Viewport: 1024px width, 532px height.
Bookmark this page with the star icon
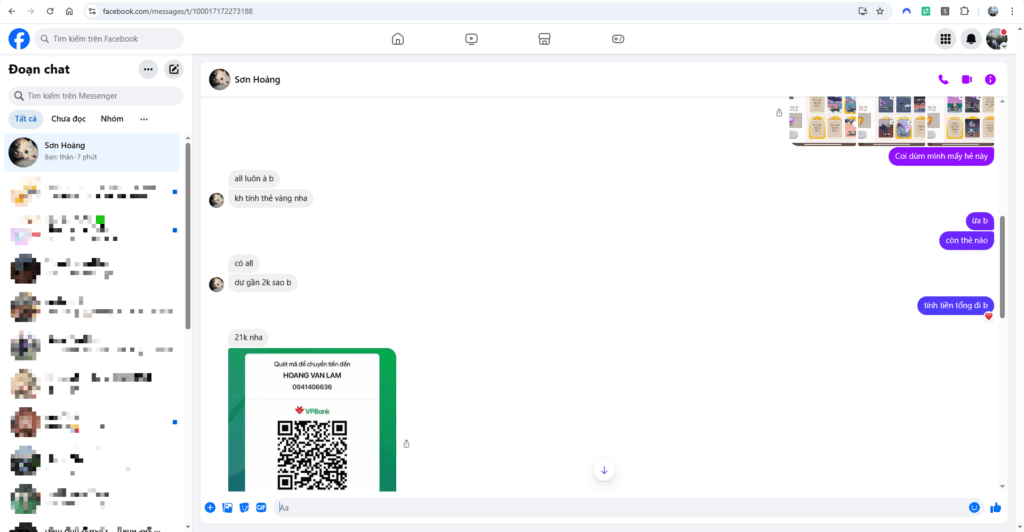tap(880, 11)
